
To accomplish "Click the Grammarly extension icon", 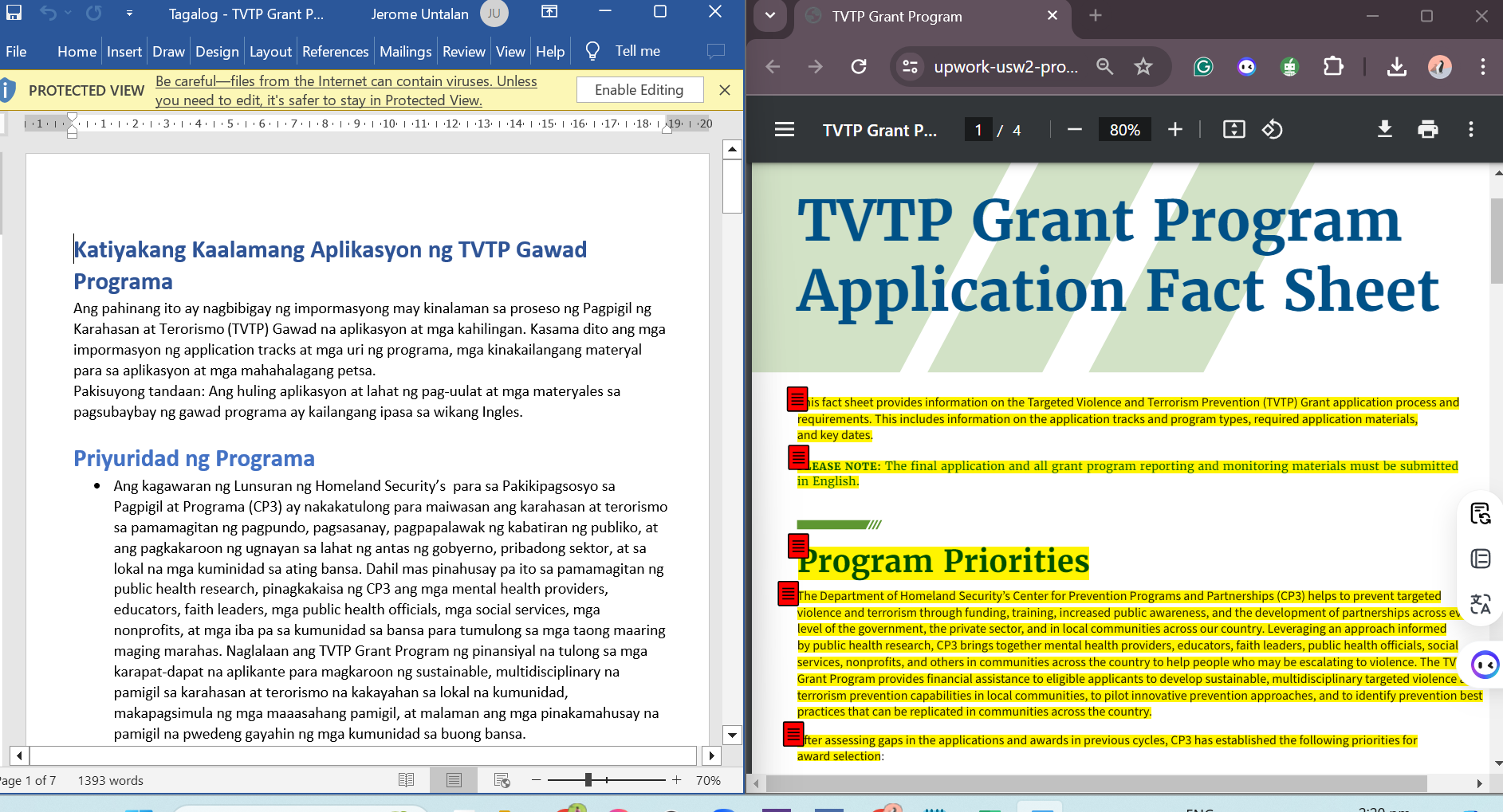I will coord(1203,67).
